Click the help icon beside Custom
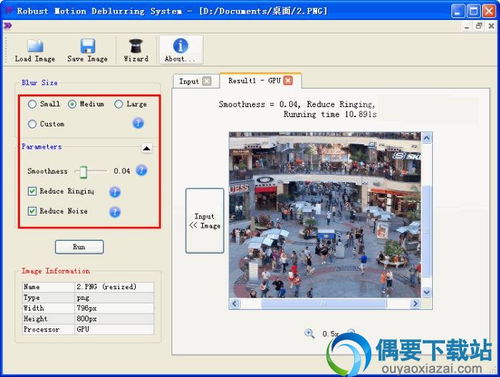The width and height of the screenshot is (500, 377). click(x=138, y=123)
